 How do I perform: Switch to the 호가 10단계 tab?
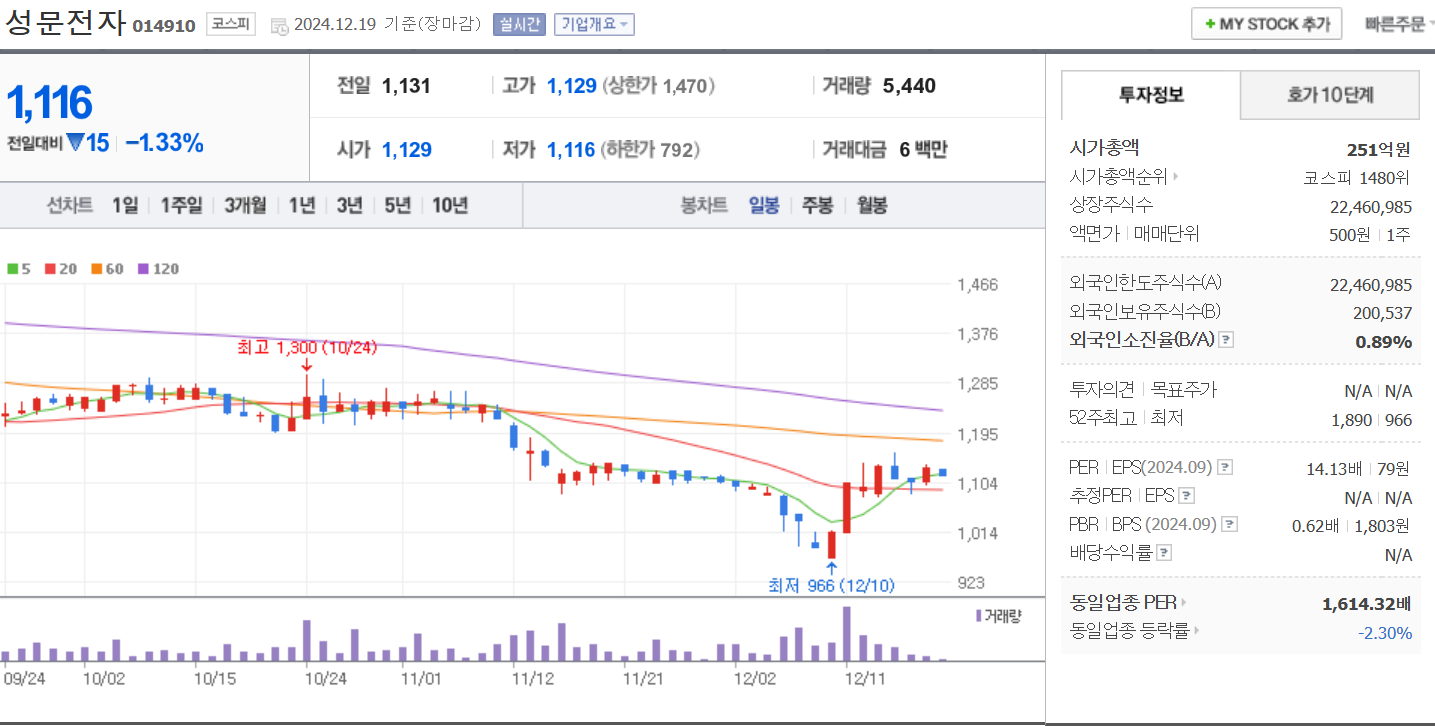point(1329,95)
